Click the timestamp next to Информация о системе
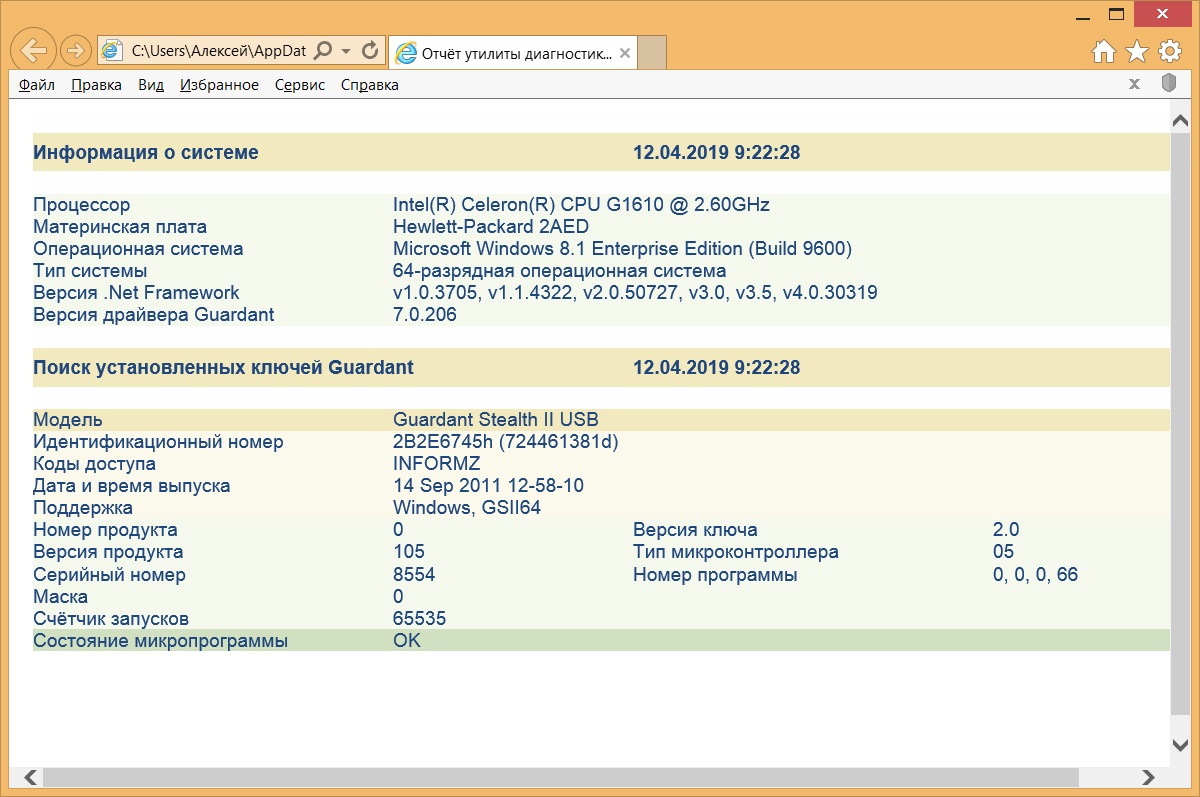1200x797 pixels. [716, 153]
